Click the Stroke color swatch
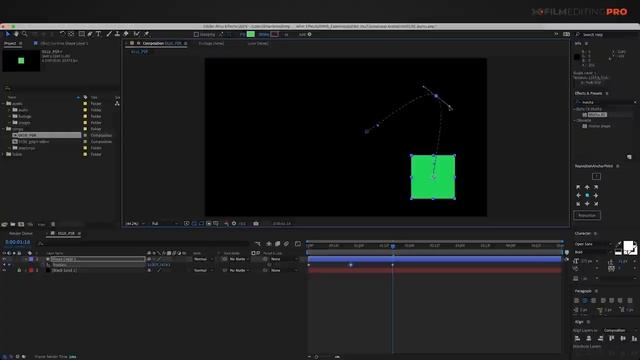640x360 pixels. 275,35
